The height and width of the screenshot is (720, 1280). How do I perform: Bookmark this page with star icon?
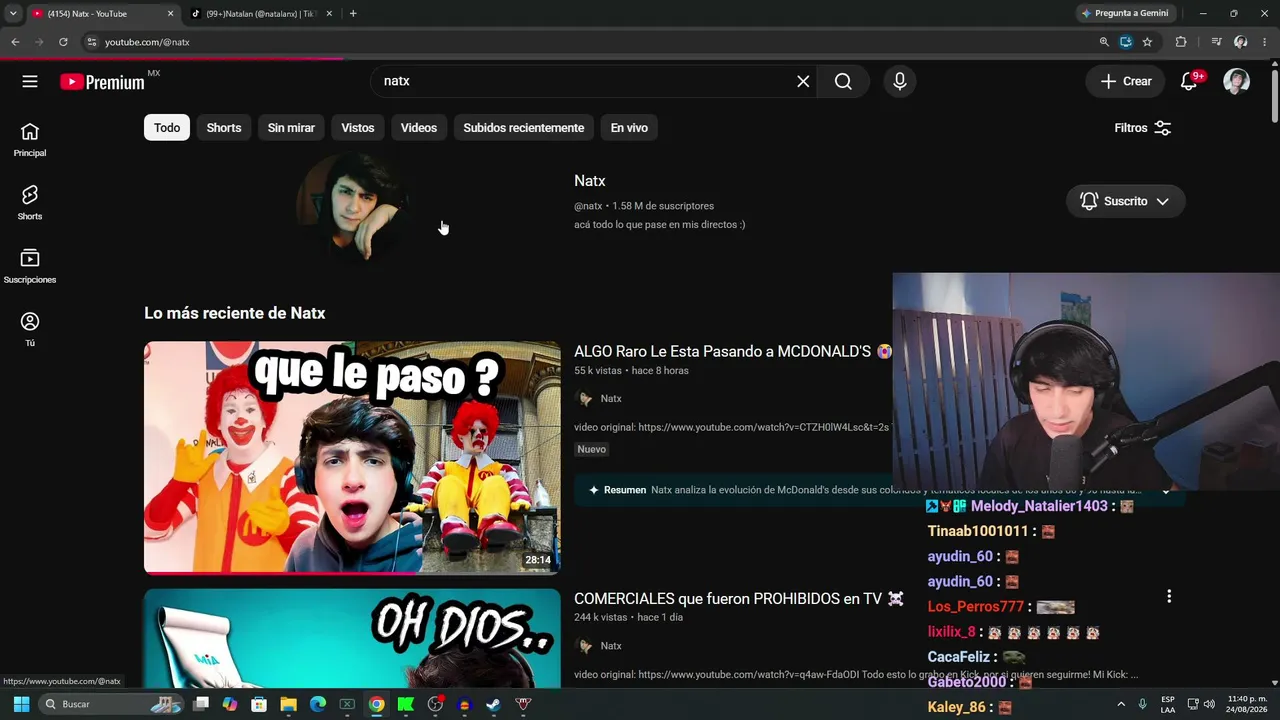[x=1147, y=42]
